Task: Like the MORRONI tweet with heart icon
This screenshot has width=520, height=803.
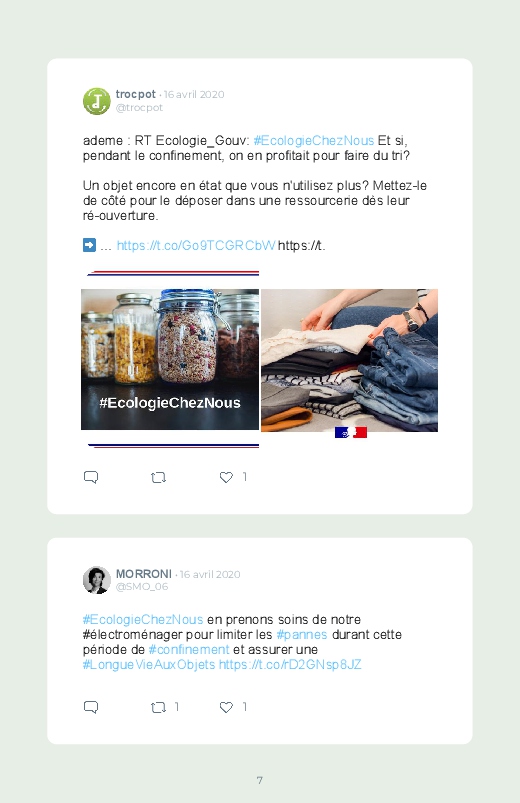Action: pyautogui.click(x=226, y=707)
